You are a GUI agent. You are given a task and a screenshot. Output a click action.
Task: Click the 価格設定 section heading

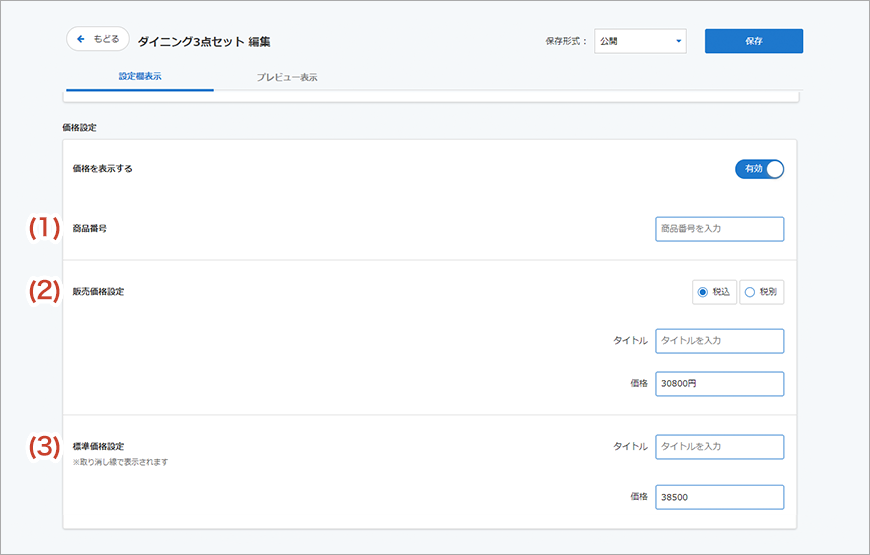[79, 128]
